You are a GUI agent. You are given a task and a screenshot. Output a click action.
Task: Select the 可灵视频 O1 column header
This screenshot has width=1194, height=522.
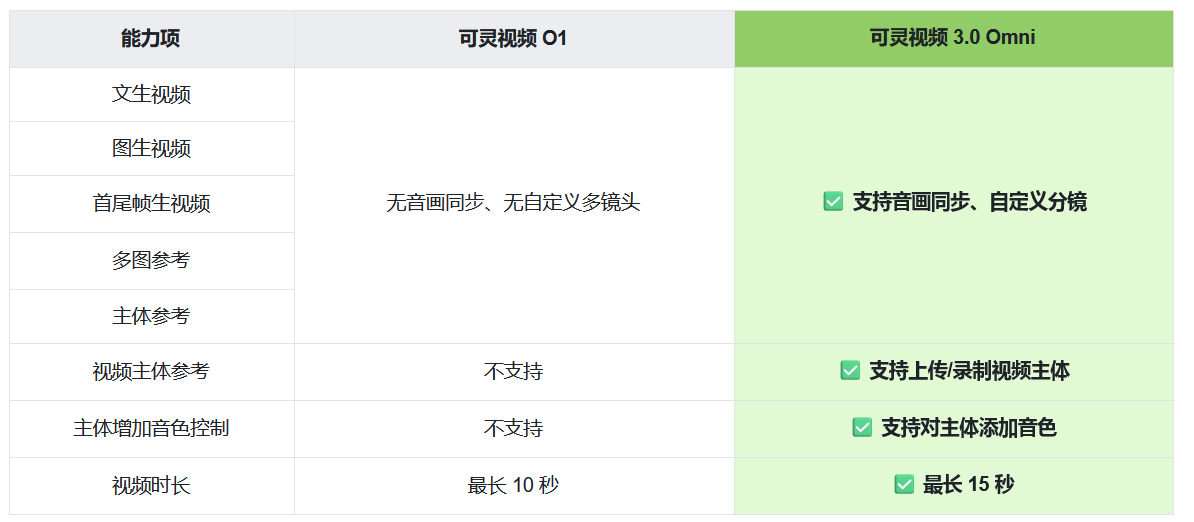(x=513, y=39)
